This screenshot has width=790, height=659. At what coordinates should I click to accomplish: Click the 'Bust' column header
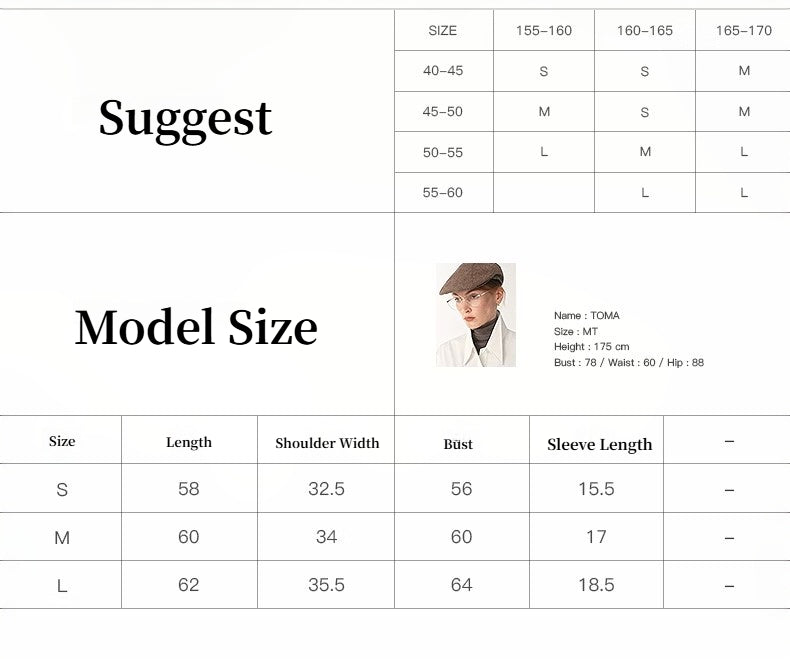point(458,444)
